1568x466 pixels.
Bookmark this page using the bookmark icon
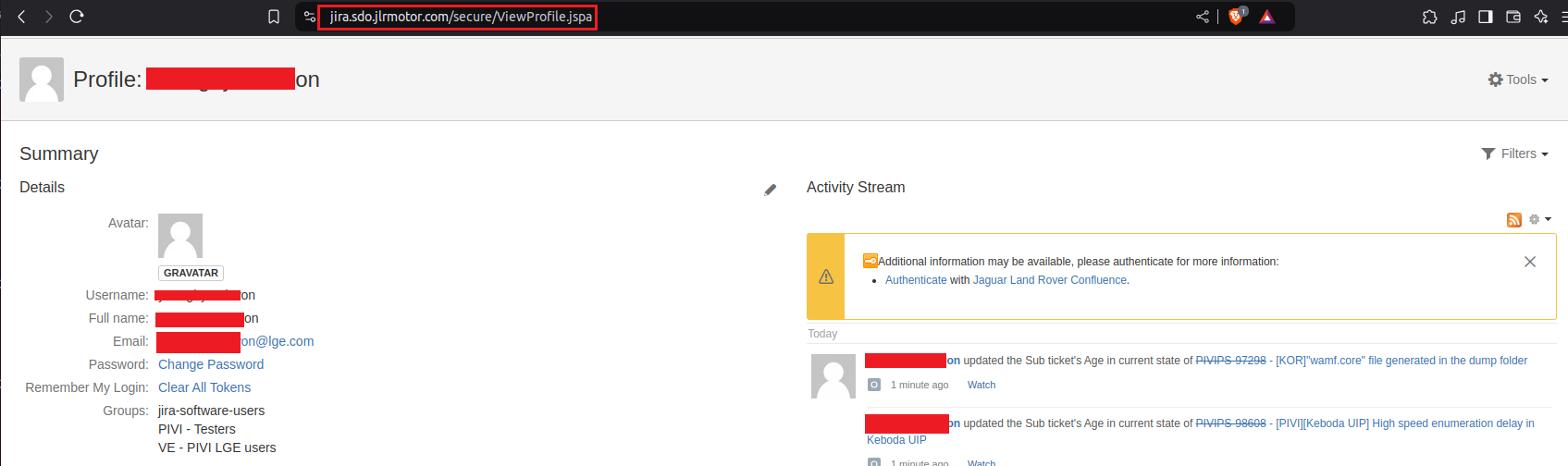point(274,17)
